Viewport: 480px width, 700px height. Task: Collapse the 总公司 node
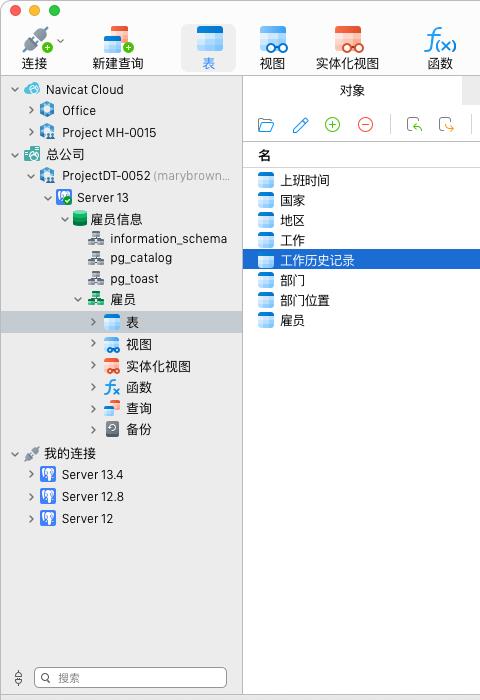[15, 155]
